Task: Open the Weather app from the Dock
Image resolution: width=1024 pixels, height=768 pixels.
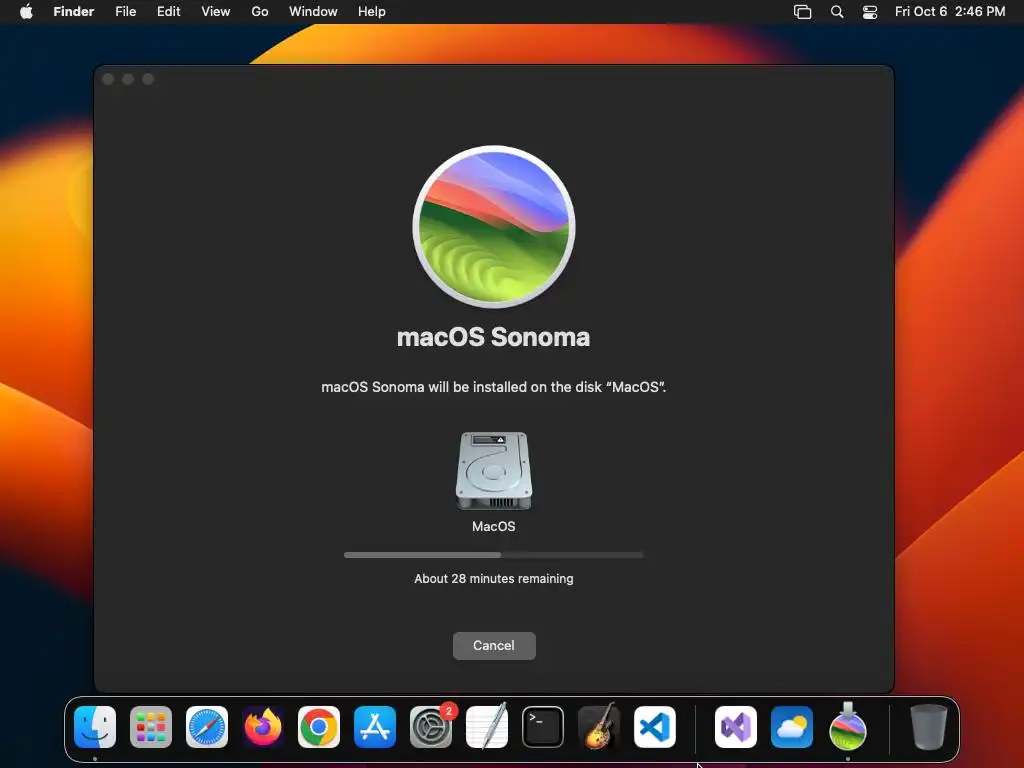Action: coord(792,727)
